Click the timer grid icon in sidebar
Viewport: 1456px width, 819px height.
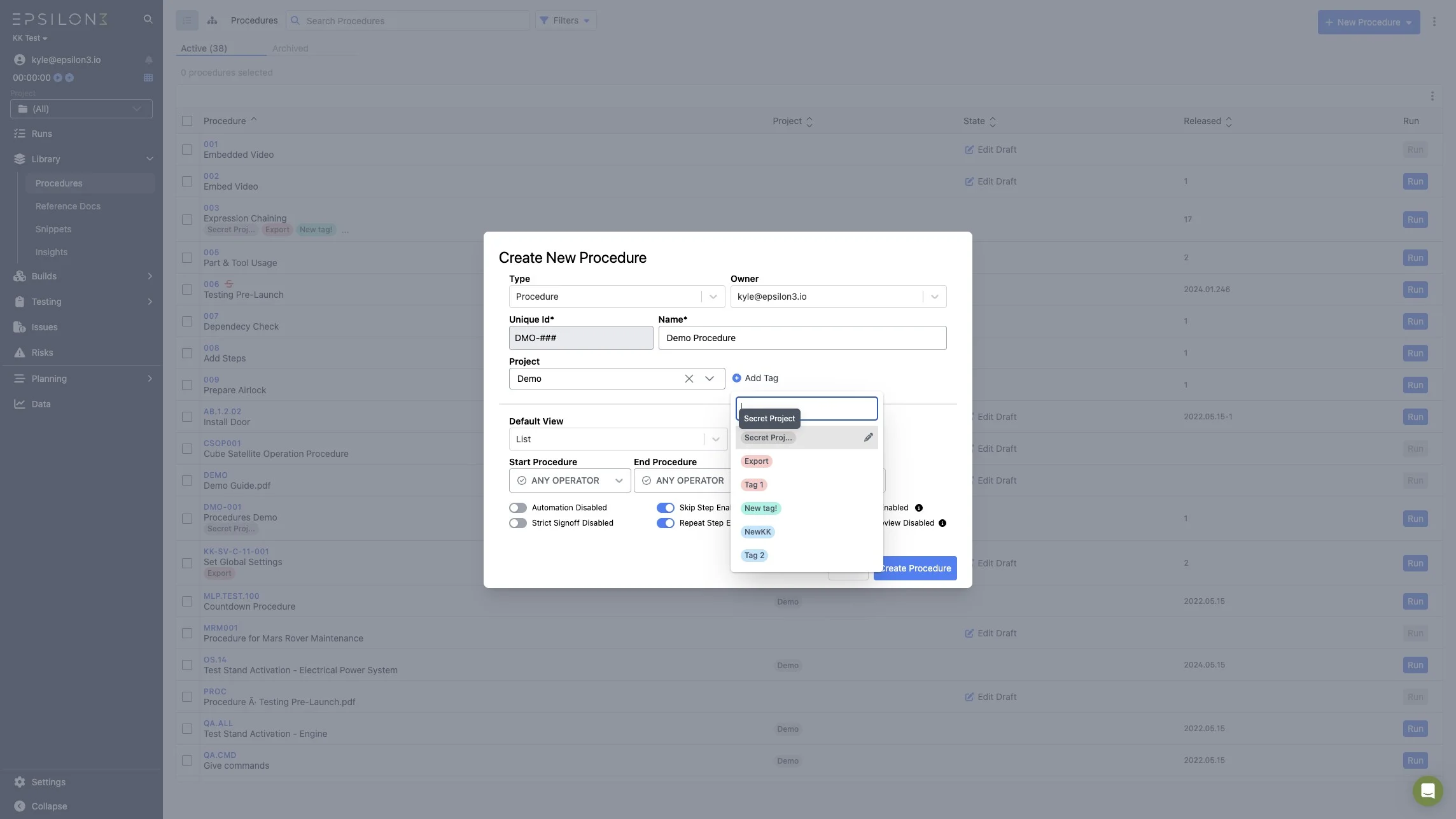click(x=148, y=78)
